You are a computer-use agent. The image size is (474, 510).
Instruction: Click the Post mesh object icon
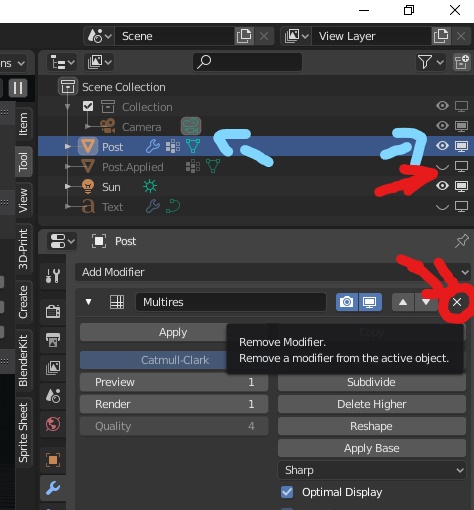point(88,146)
